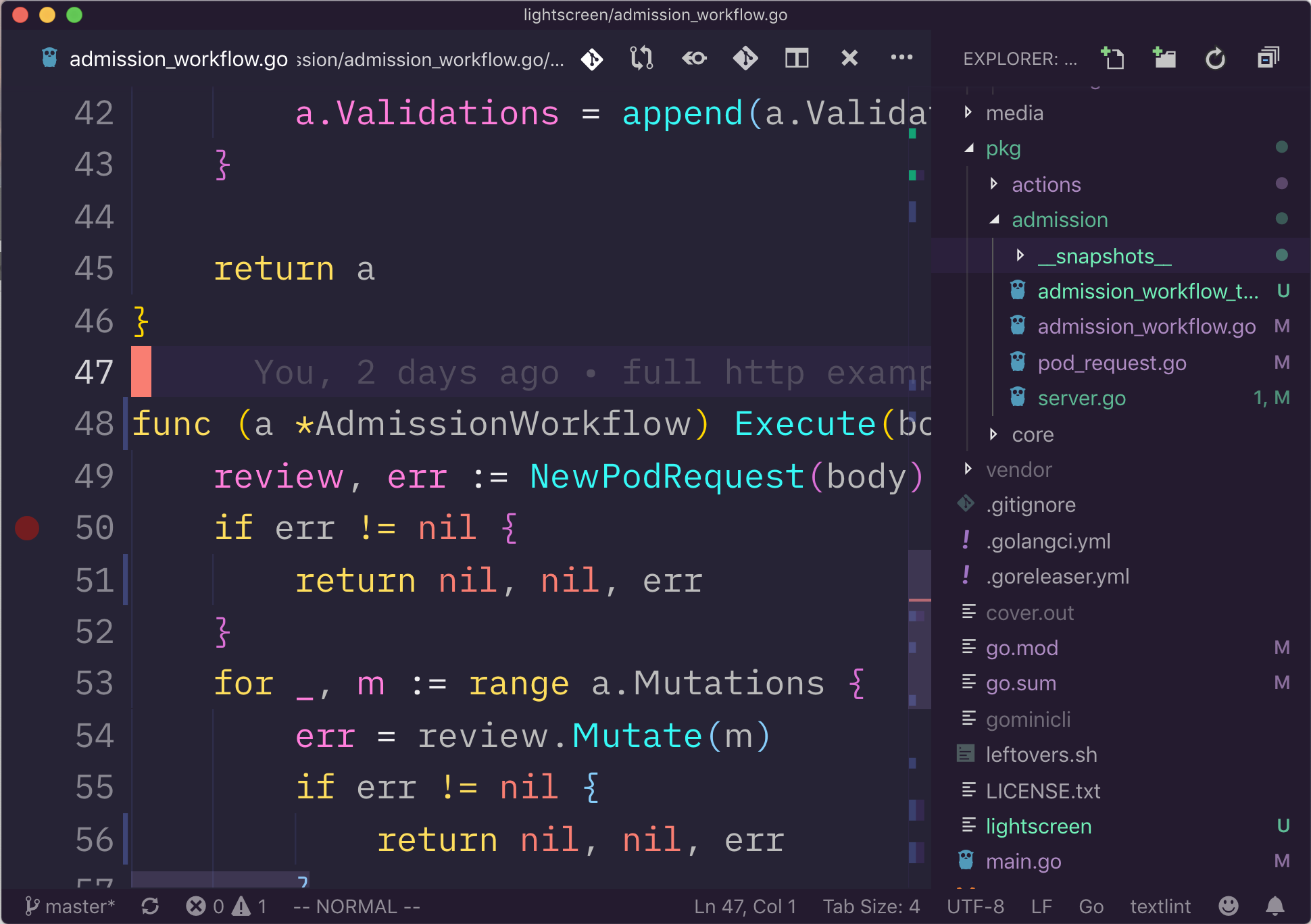Click the split editor icon
This screenshot has height=924, width=1311.
[x=797, y=59]
